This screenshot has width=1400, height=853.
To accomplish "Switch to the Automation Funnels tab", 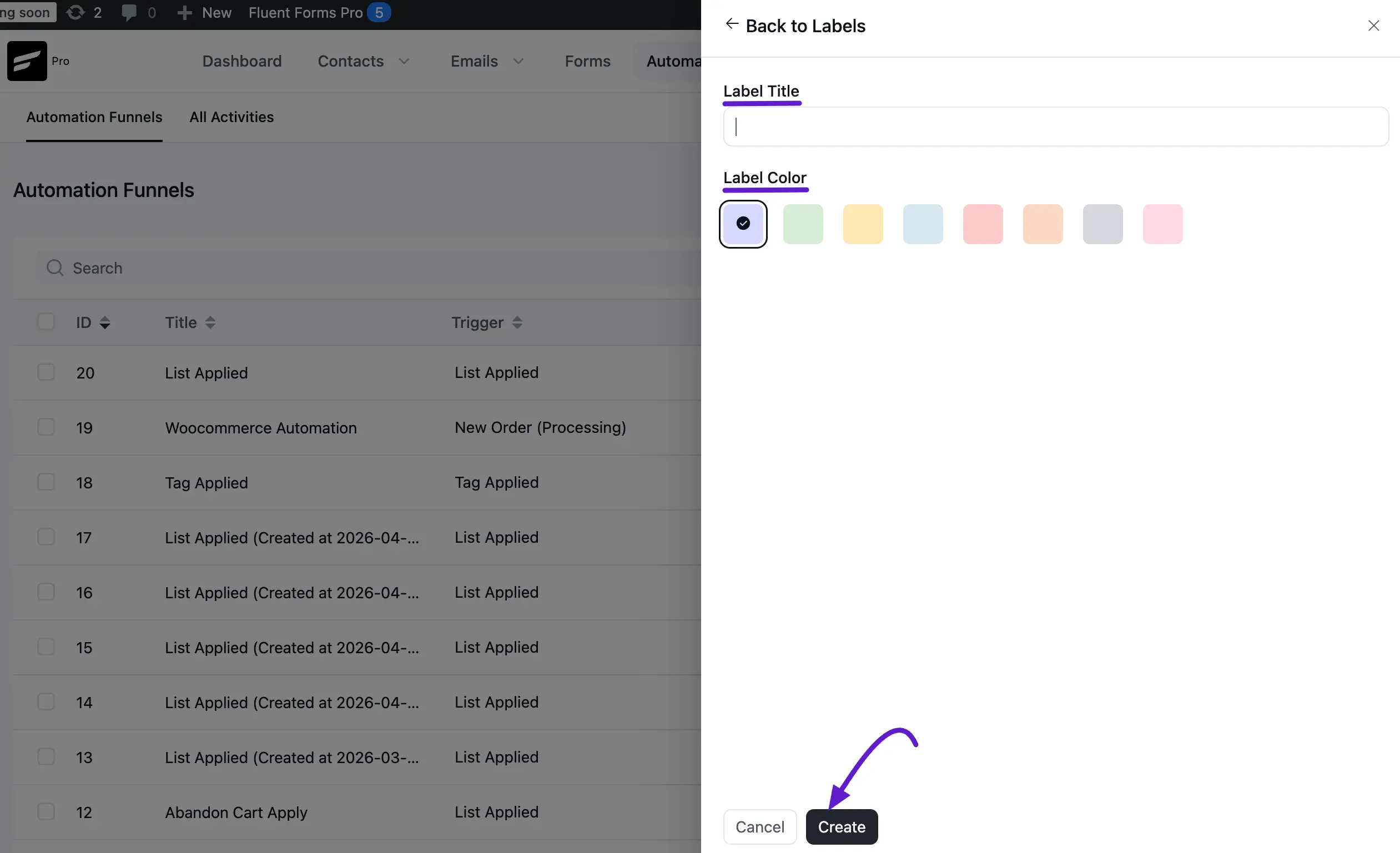I will click(94, 117).
